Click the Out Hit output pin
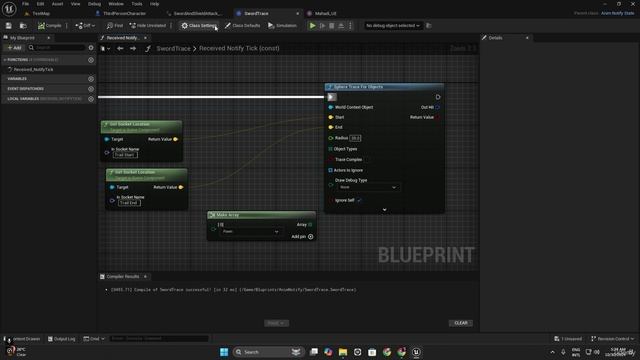The height and width of the screenshot is (360, 640). click(438, 107)
